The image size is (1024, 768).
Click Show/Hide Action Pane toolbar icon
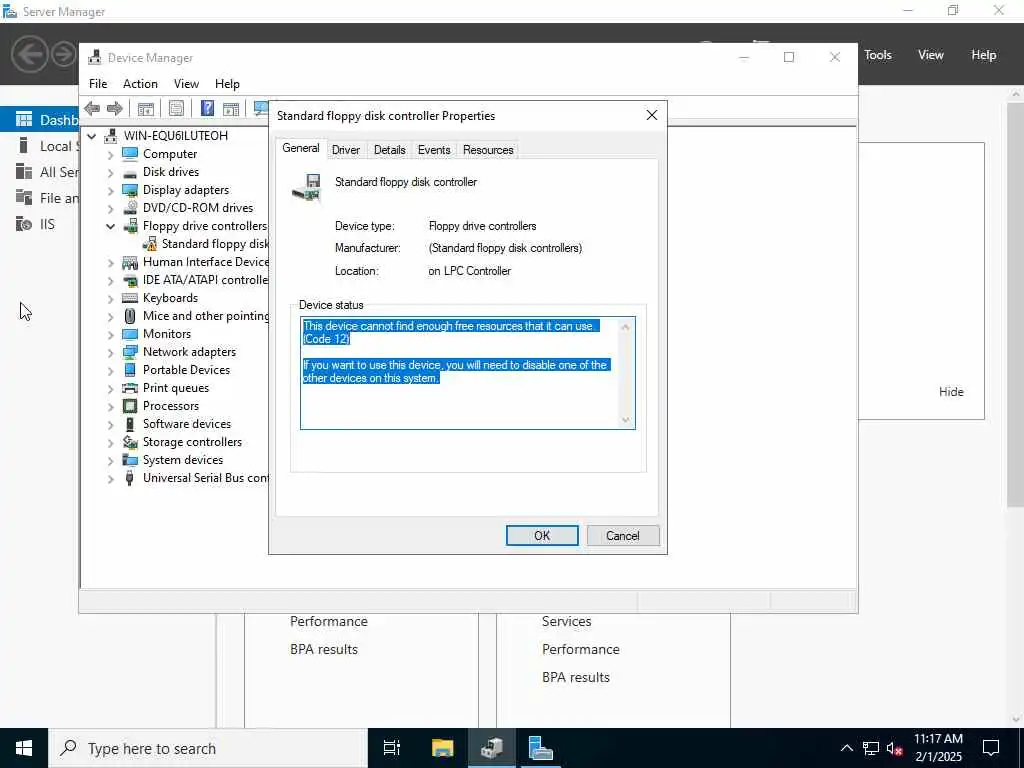click(231, 108)
